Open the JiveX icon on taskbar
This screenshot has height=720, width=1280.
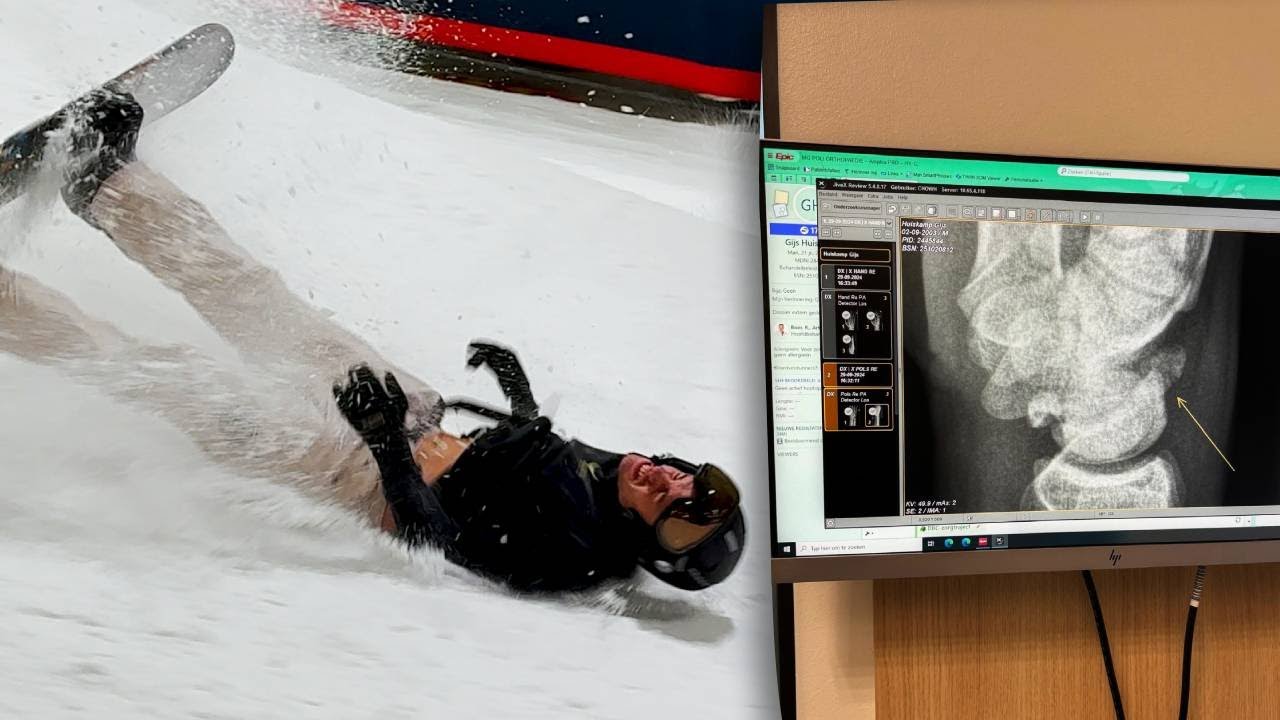click(999, 541)
